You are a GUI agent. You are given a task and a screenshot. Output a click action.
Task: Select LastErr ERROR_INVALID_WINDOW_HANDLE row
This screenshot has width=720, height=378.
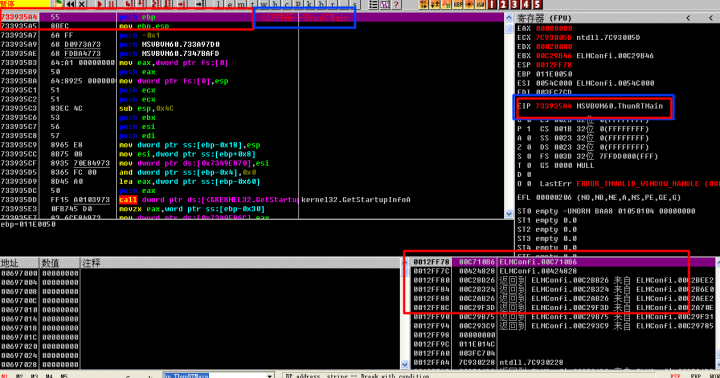(x=620, y=184)
